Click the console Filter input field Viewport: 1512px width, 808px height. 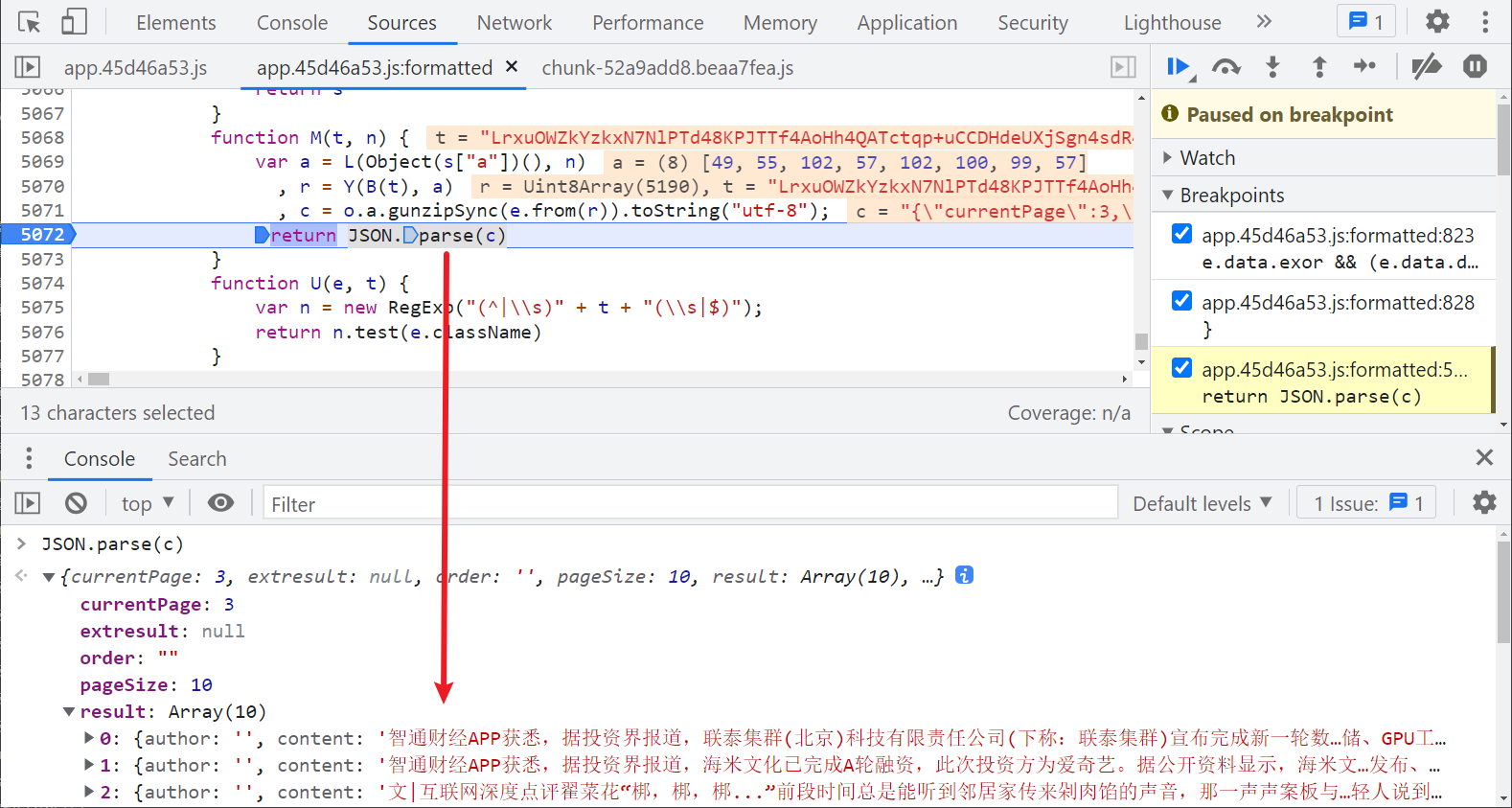click(690, 504)
